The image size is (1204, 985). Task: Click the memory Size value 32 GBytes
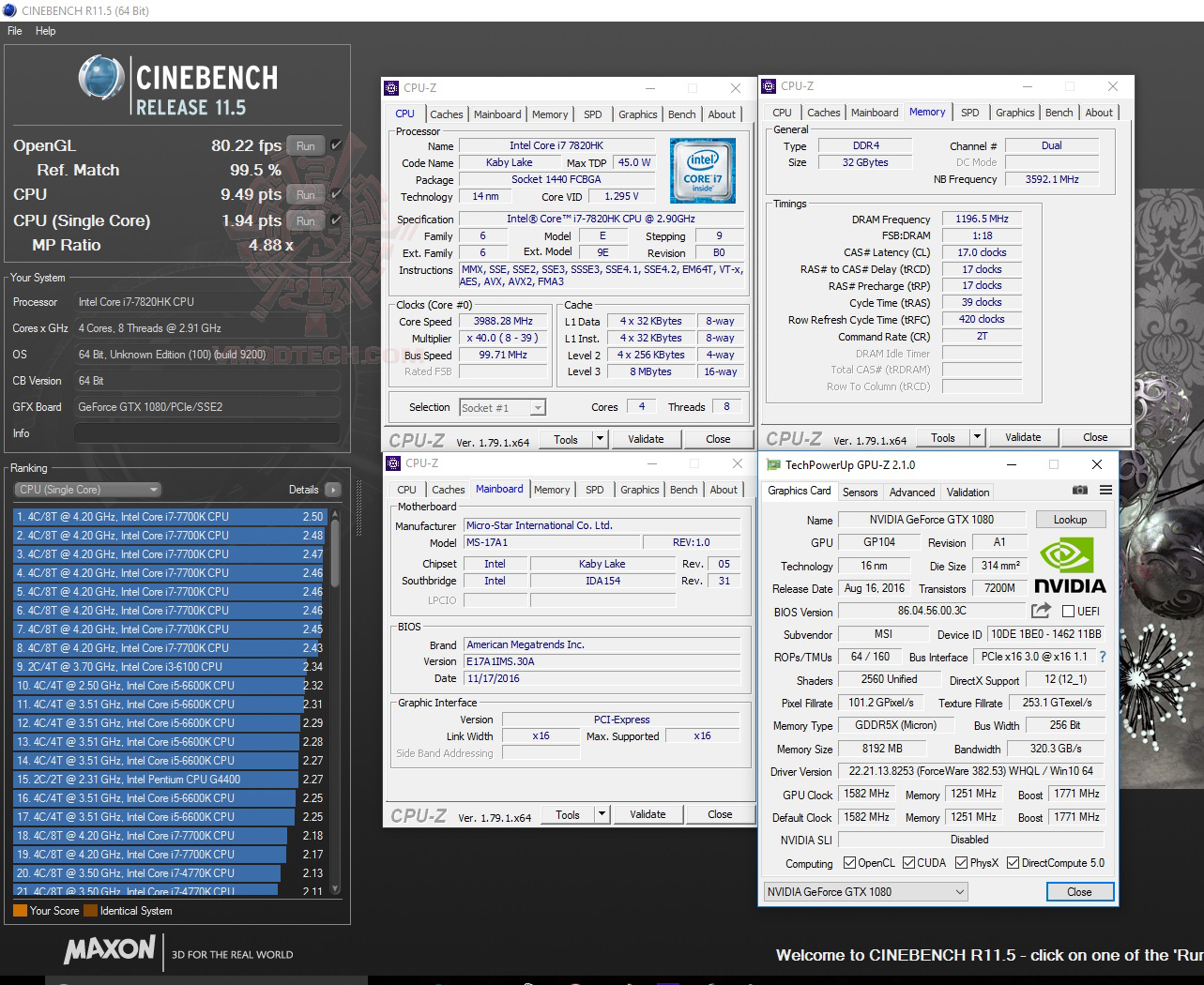tap(864, 162)
